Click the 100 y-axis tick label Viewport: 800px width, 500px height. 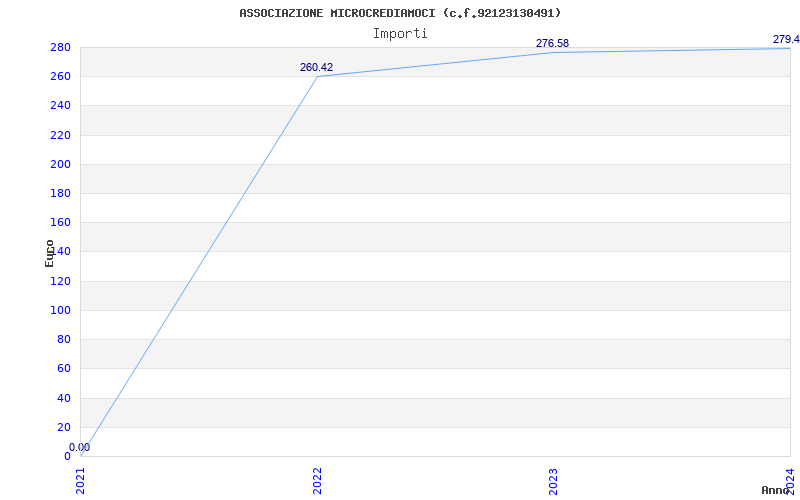coord(60,310)
